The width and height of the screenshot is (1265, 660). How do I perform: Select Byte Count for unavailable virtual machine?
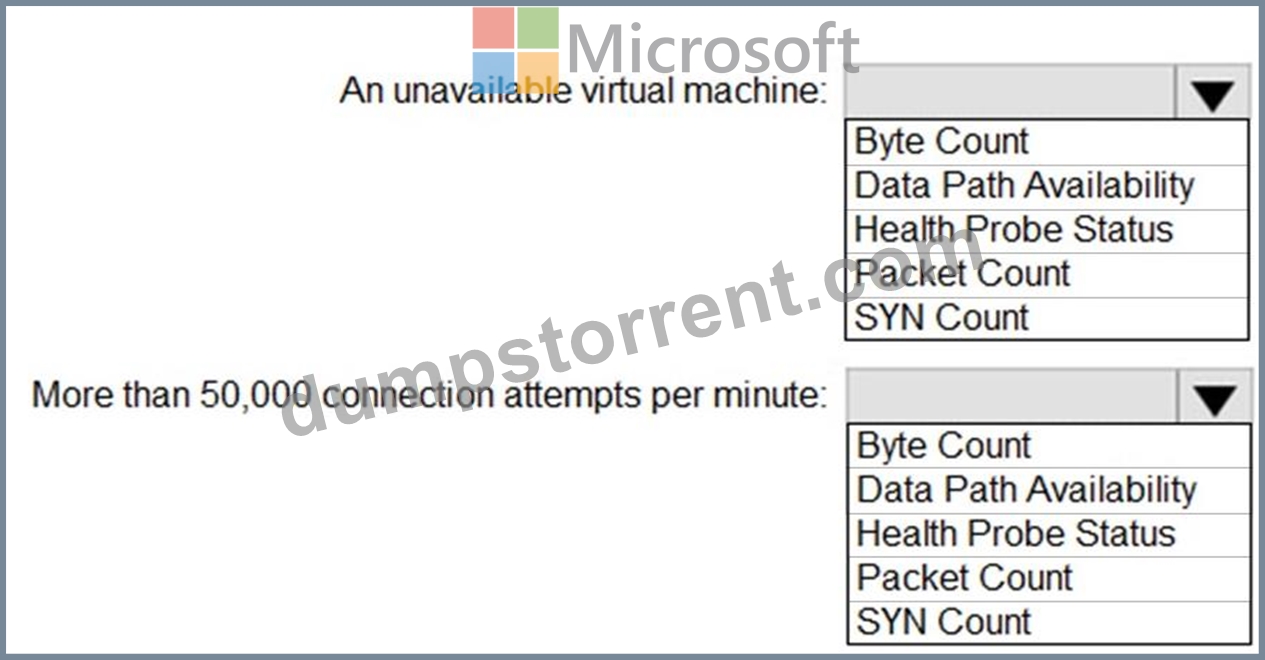click(1047, 142)
